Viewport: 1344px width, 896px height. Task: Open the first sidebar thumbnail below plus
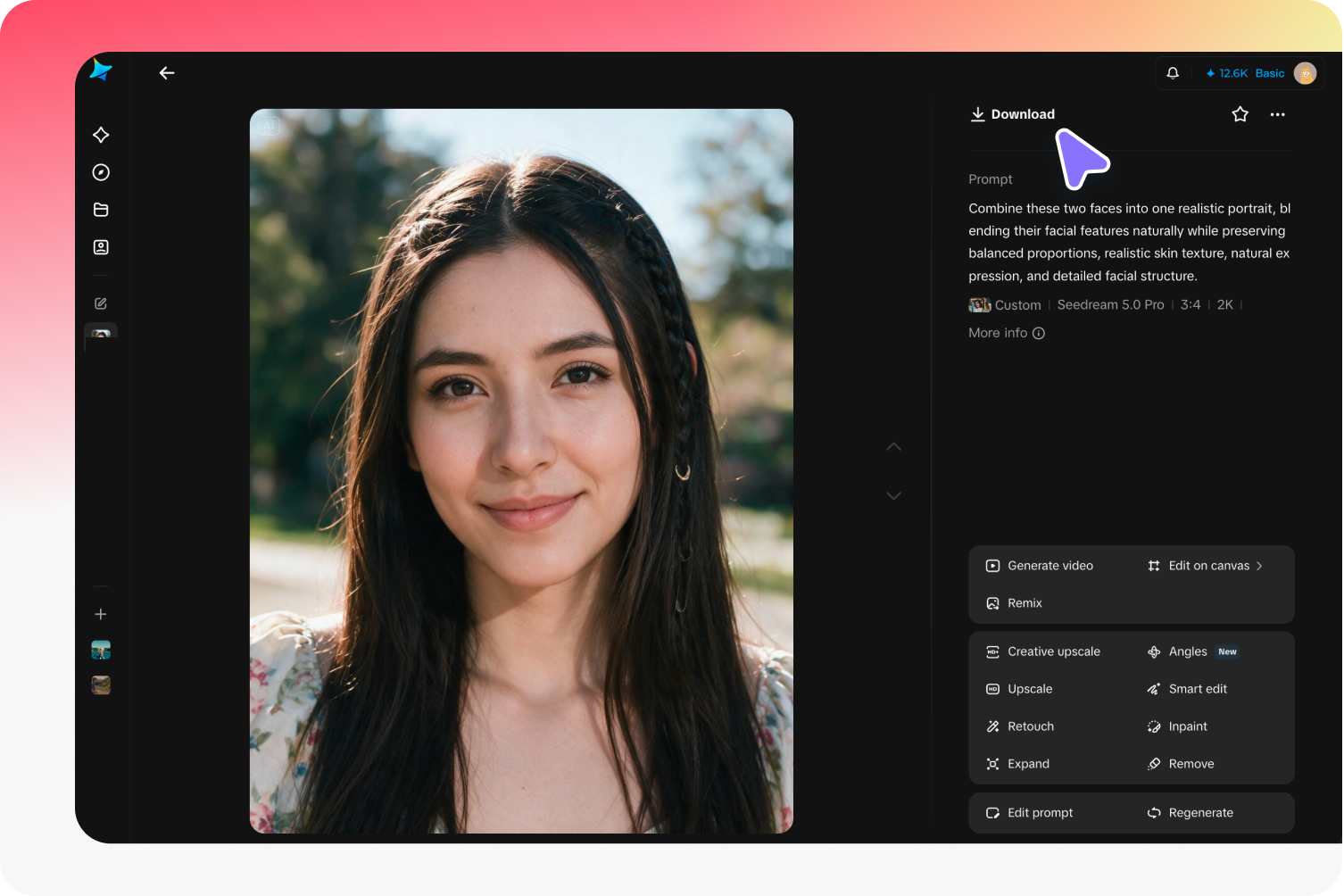coord(101,650)
